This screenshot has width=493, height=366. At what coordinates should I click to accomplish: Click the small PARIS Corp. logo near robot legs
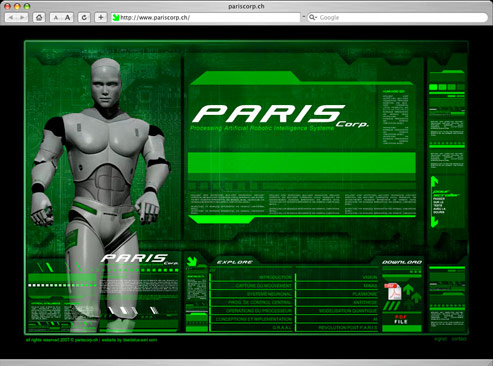139,259
